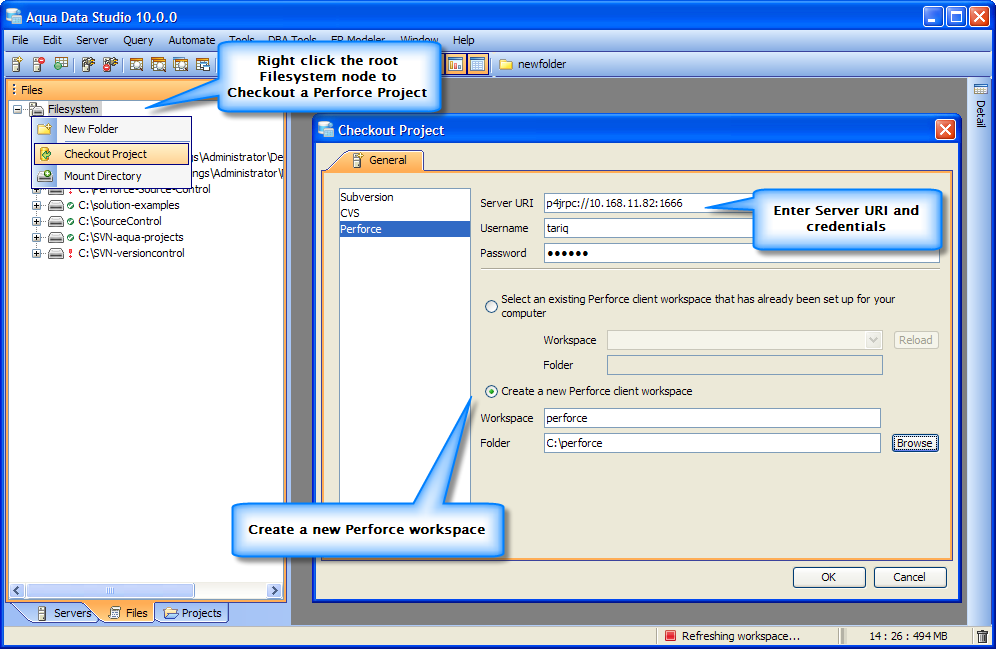The width and height of the screenshot is (996, 649).
Task: Click the bar chart toolbar icon
Action: (455, 64)
